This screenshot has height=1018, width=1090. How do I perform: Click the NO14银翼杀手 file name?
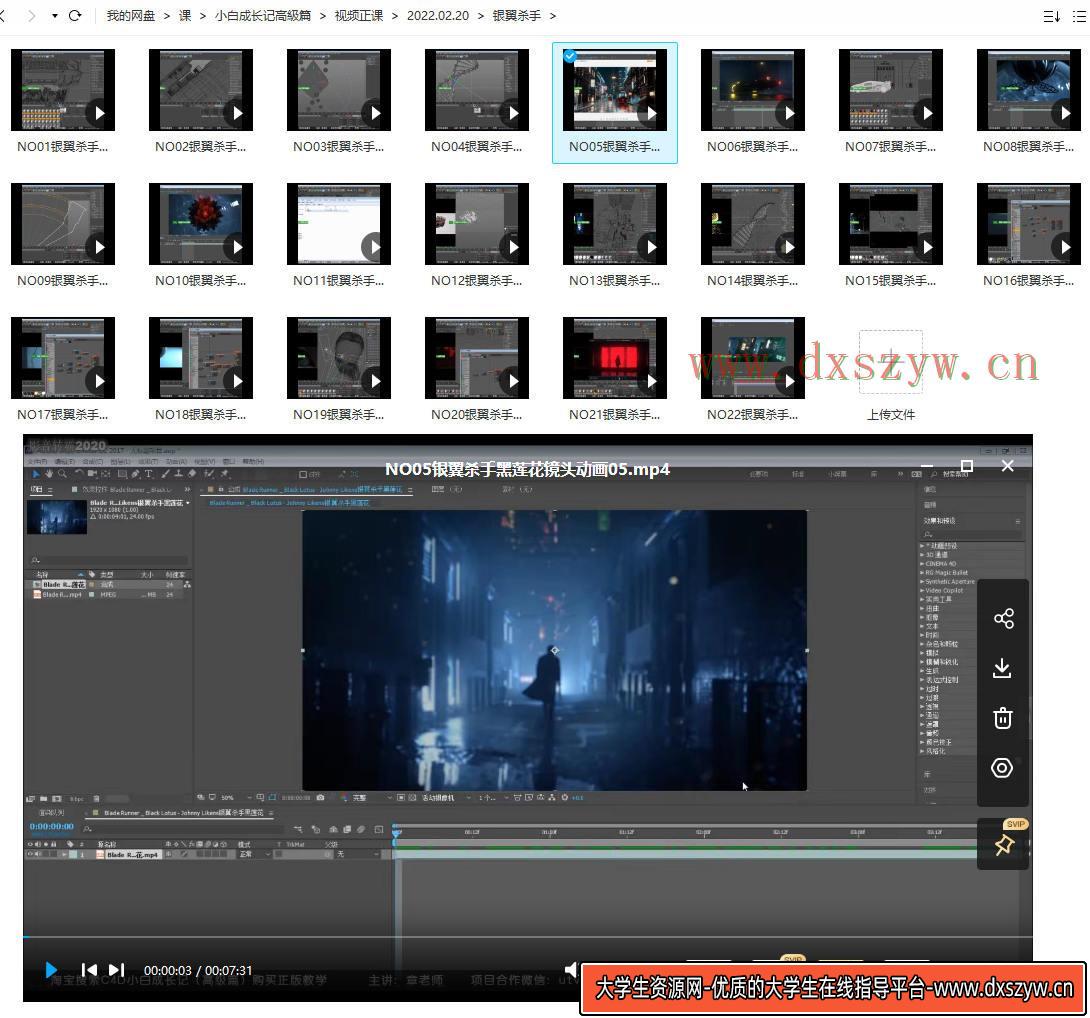[x=753, y=281]
